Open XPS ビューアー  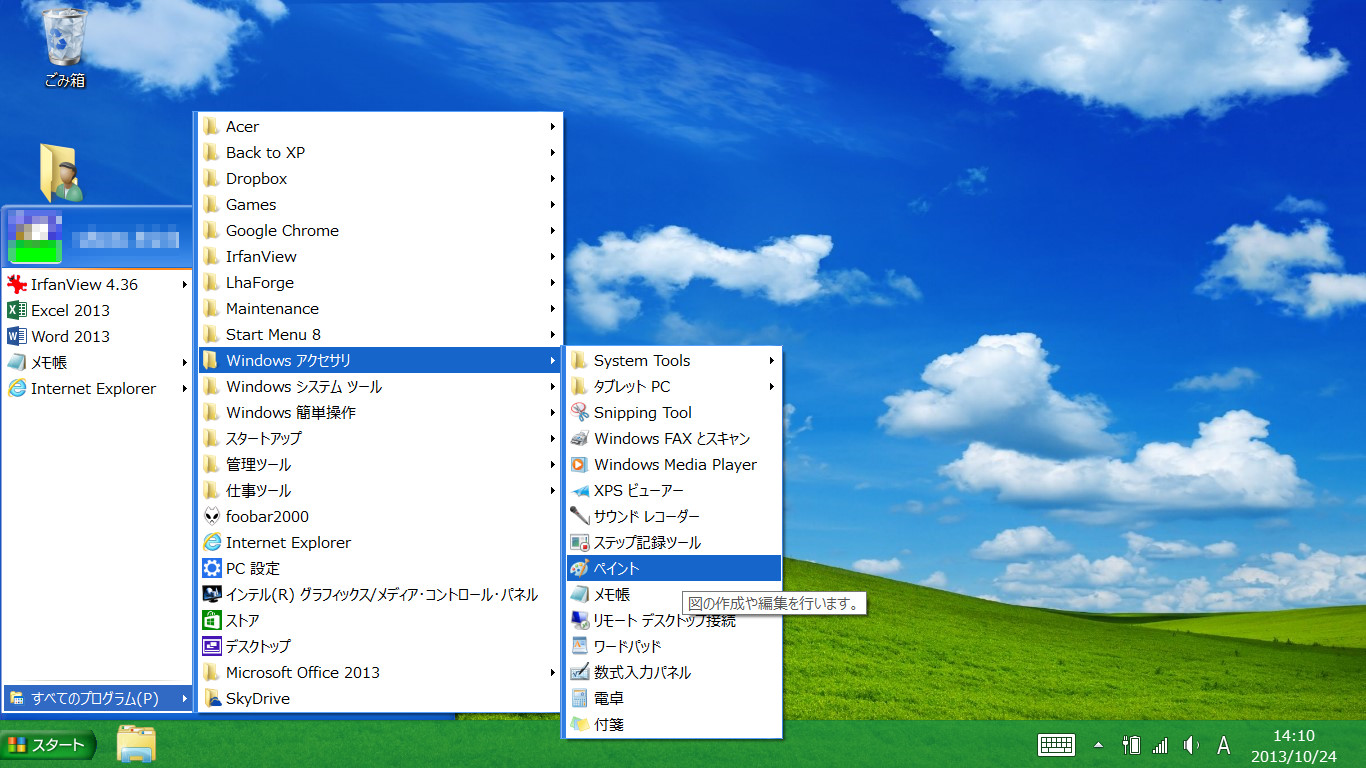click(x=673, y=490)
